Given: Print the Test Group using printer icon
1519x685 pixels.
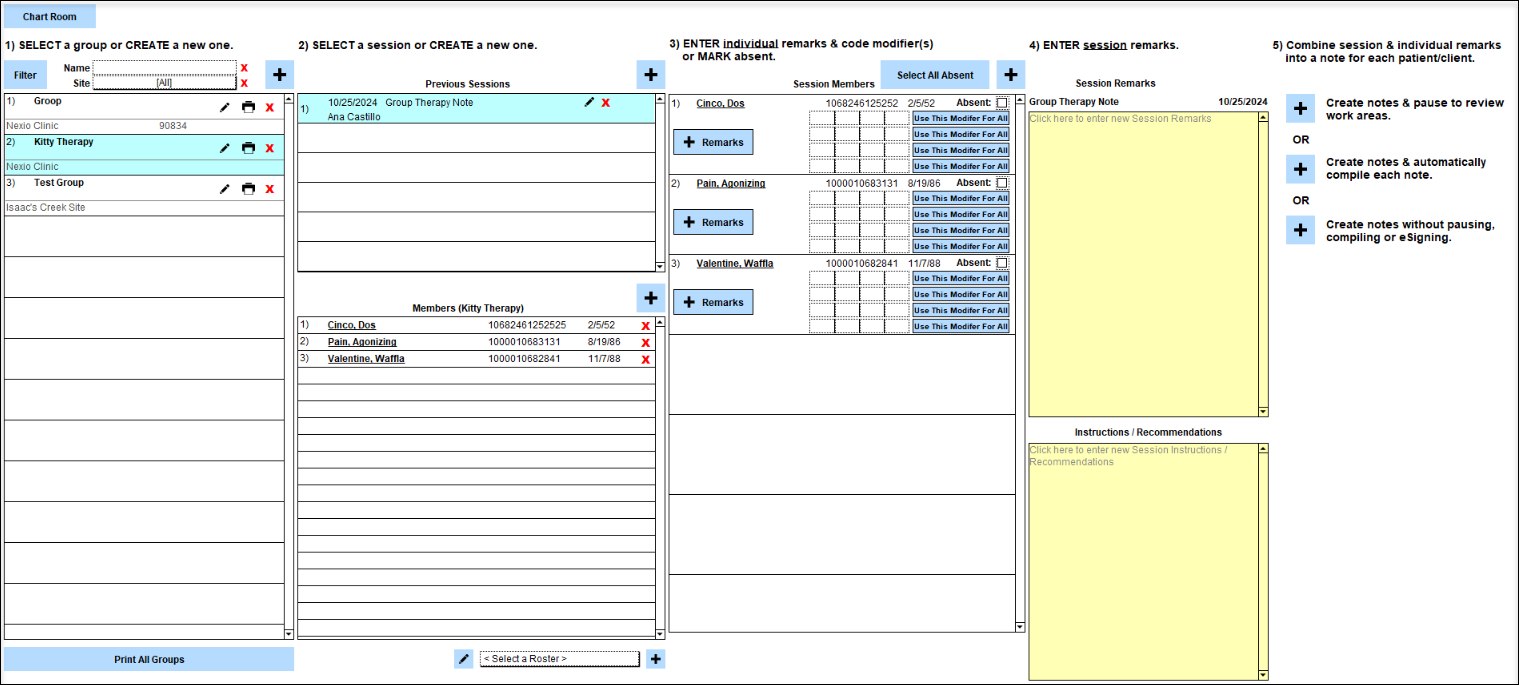Looking at the screenshot, I should [248, 189].
